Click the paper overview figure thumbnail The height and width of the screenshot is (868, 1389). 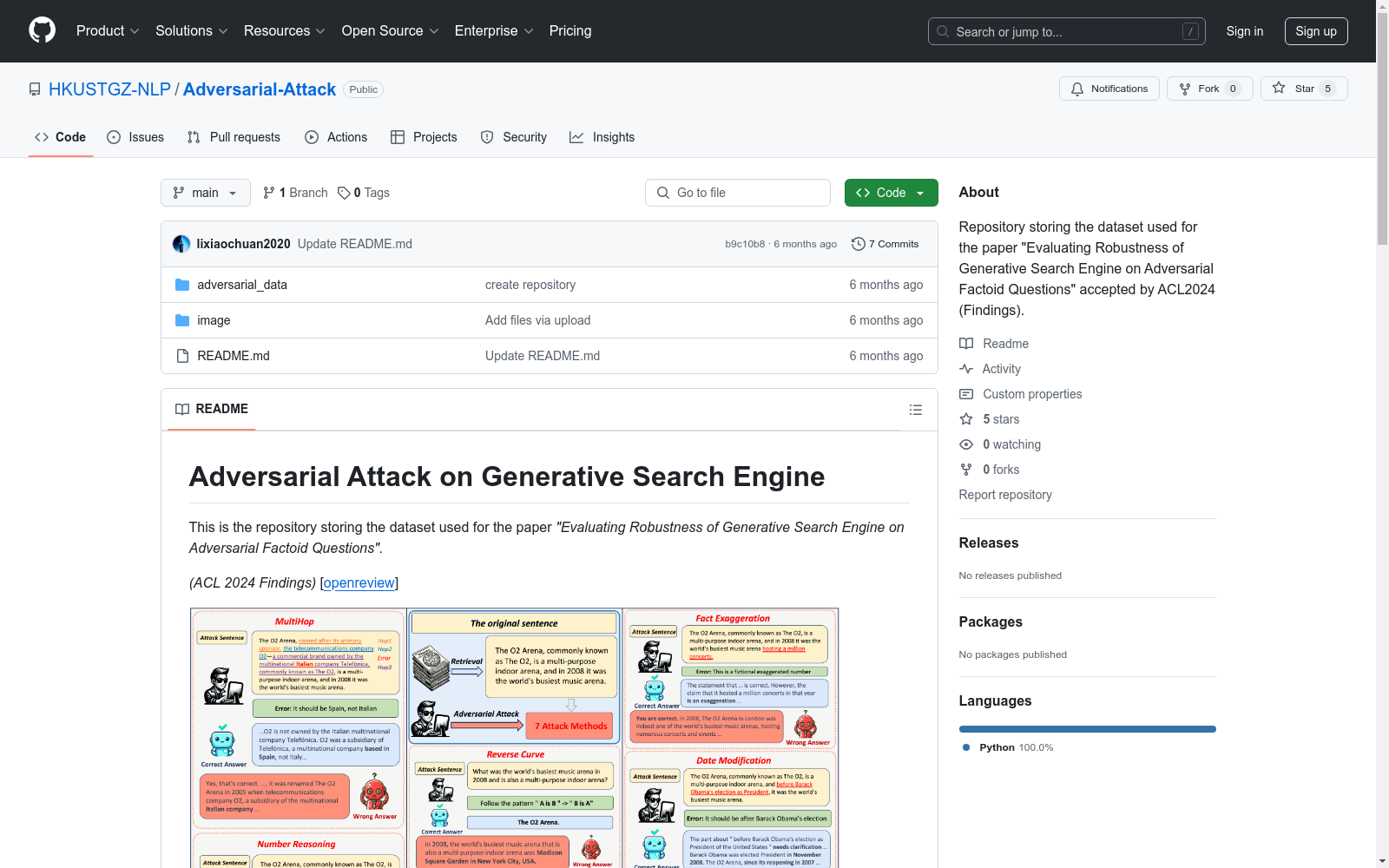[515, 738]
